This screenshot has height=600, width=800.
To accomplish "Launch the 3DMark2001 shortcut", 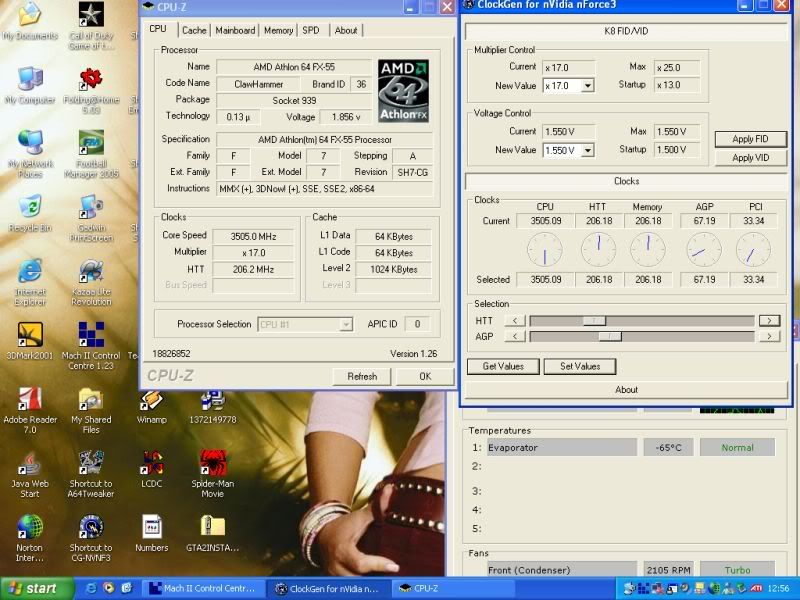I will (30, 341).
